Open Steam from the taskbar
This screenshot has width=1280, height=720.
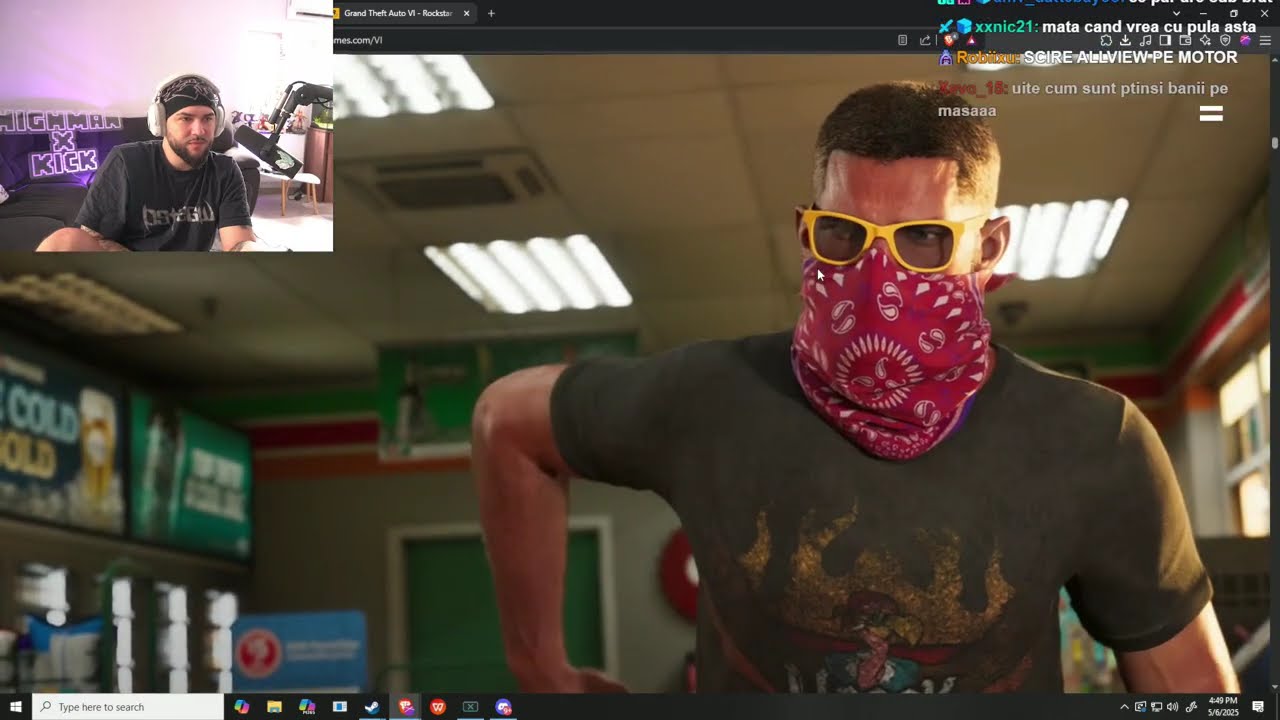click(x=372, y=707)
